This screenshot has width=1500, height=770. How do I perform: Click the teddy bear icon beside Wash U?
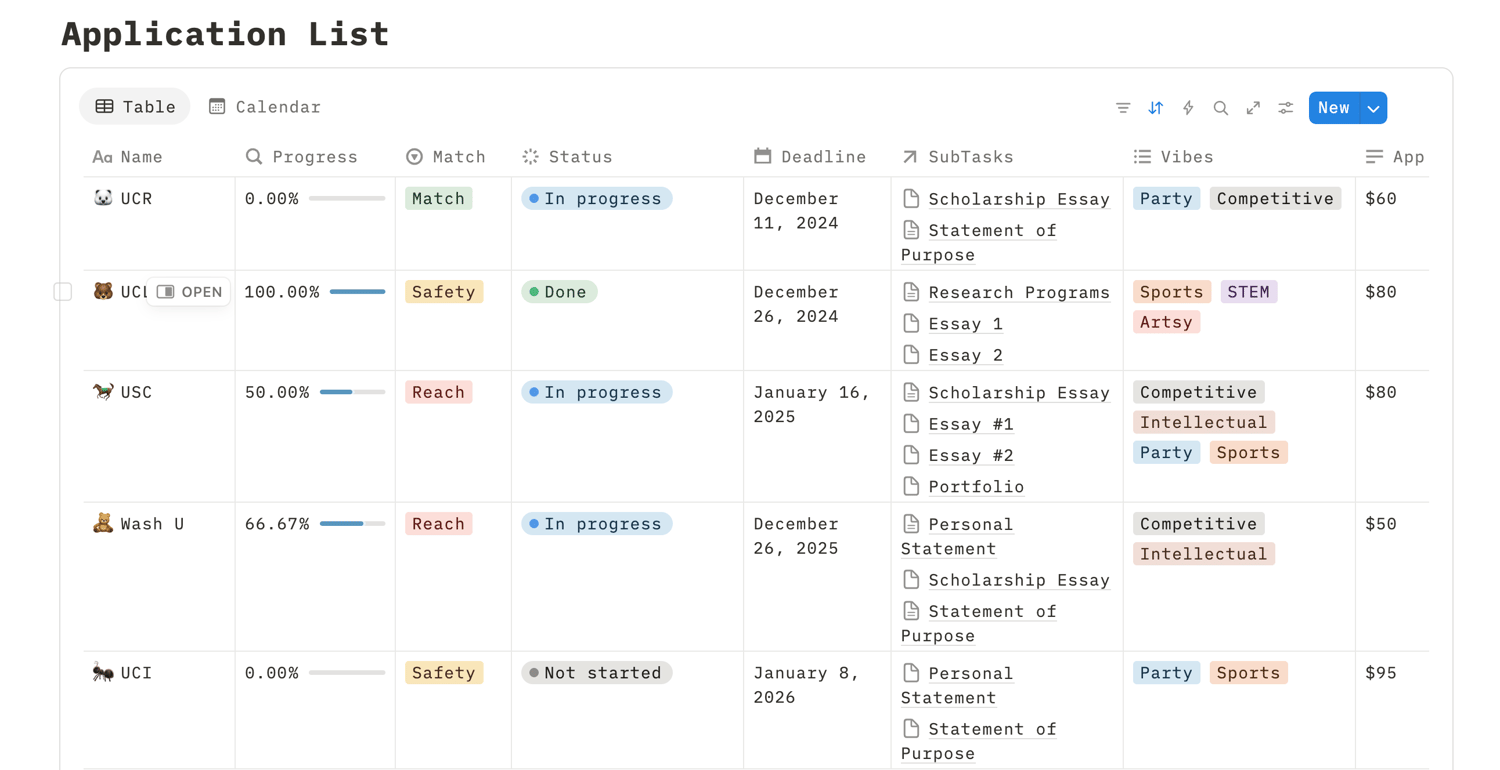click(x=103, y=523)
